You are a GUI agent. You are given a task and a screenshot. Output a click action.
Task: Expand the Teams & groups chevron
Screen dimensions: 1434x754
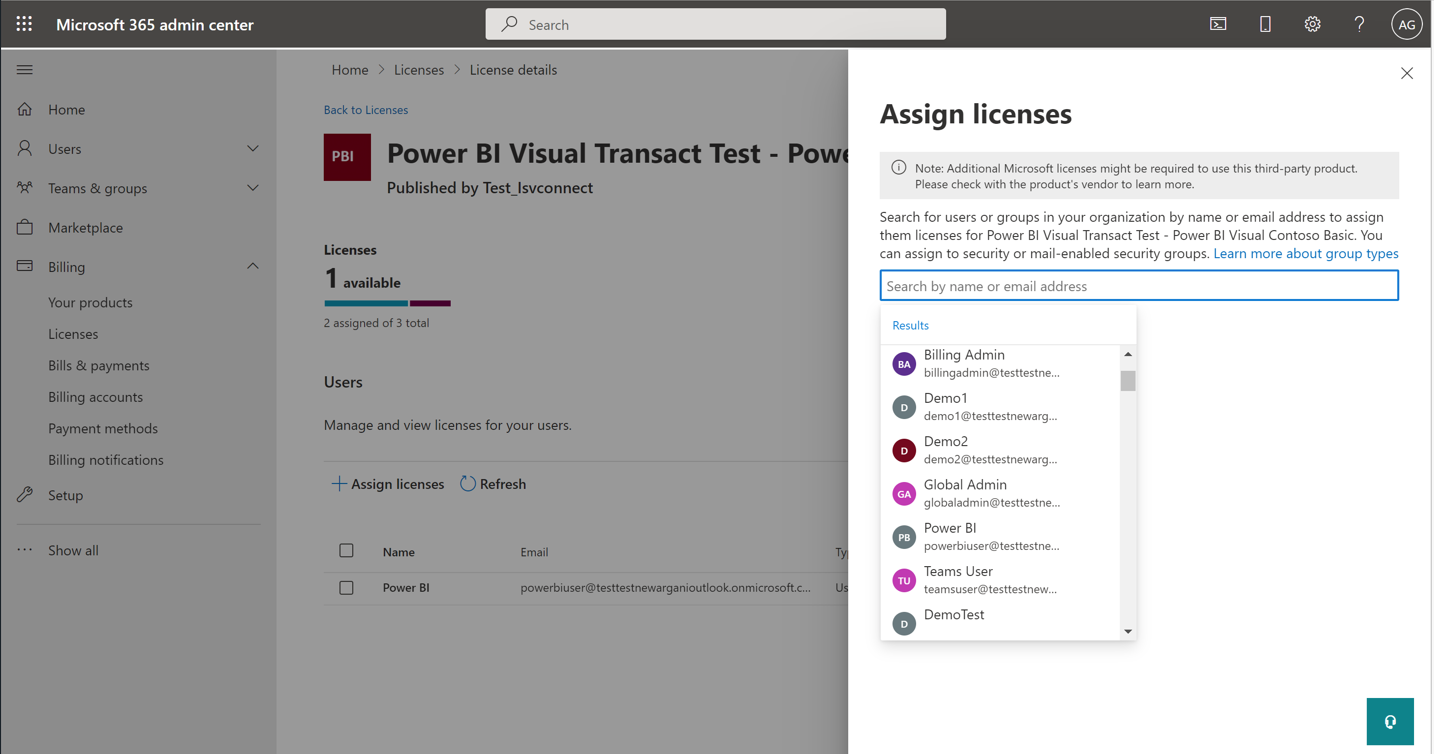(253, 188)
